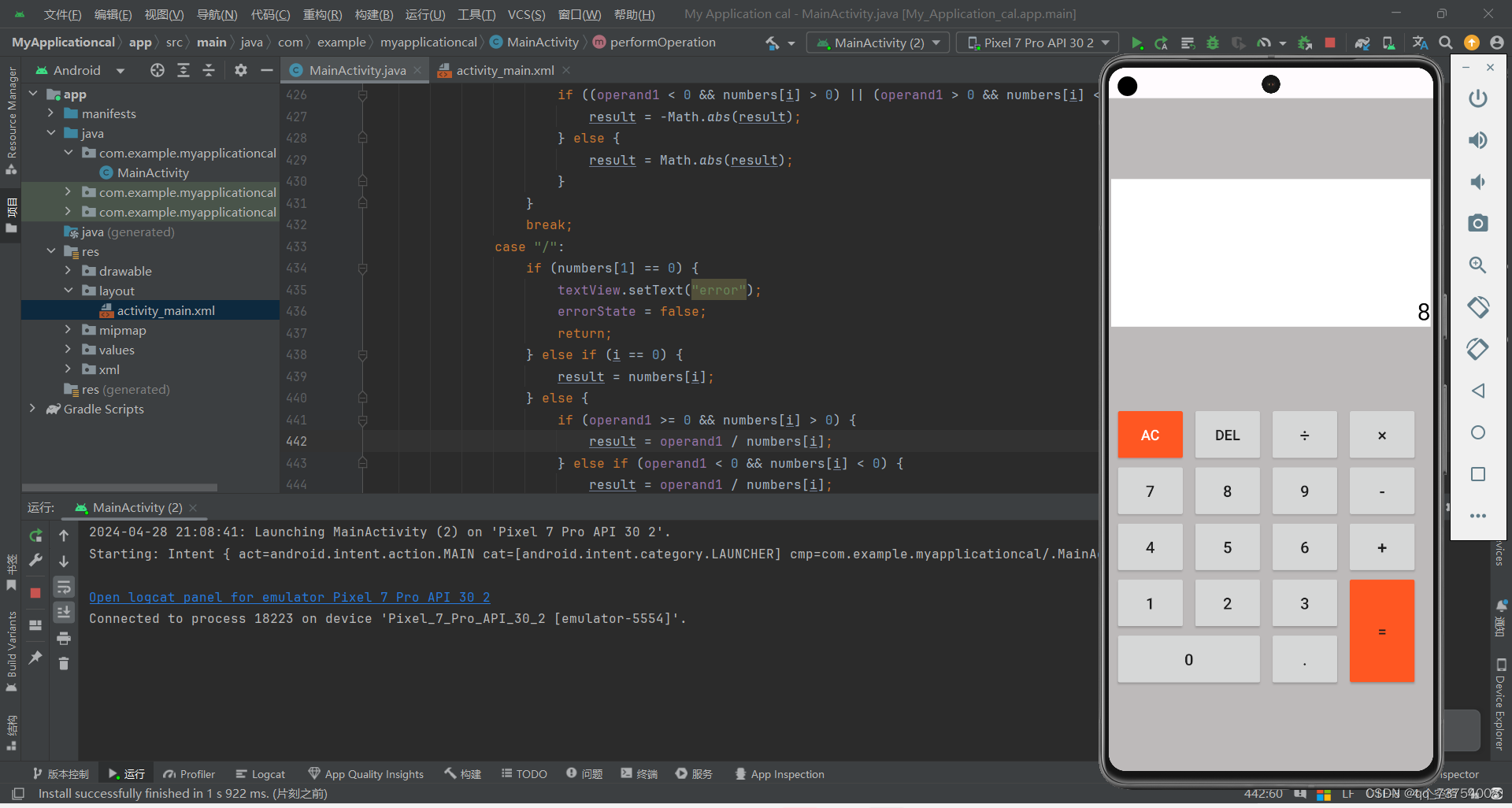Open Project panel settings gear

pyautogui.click(x=241, y=71)
